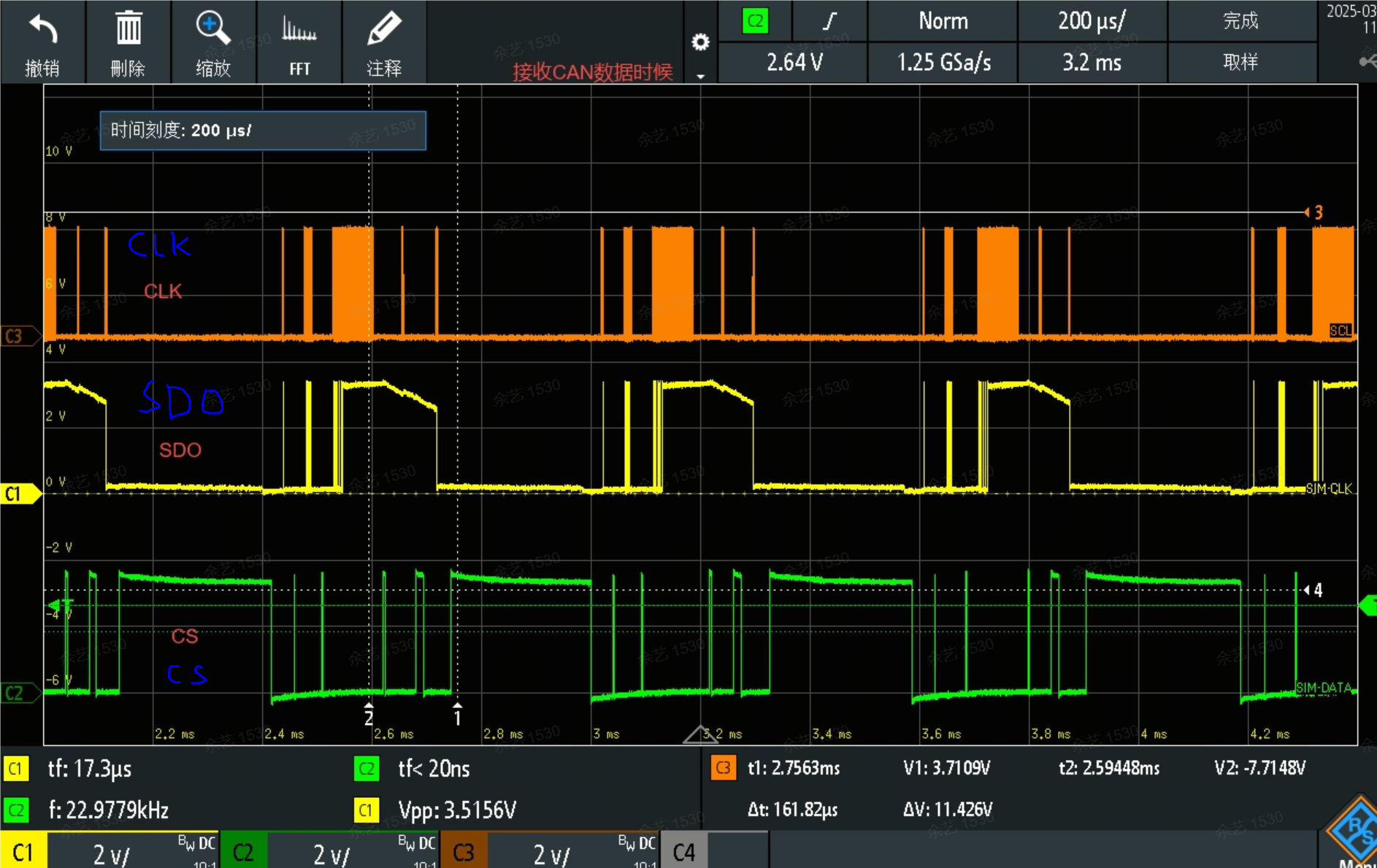Image resolution: width=1377 pixels, height=868 pixels.
Task: Open settings gear icon in toolbar
Action: click(700, 42)
